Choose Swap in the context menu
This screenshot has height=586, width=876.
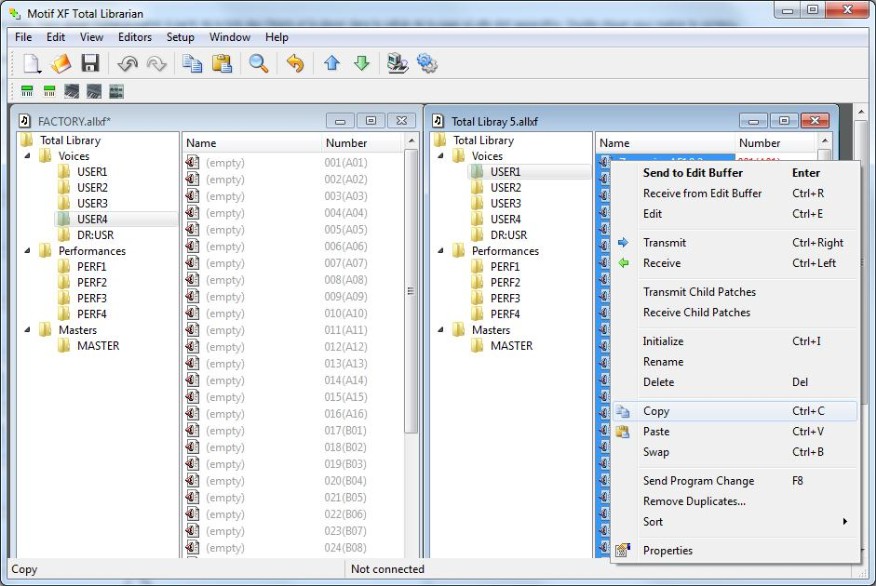click(x=735, y=452)
